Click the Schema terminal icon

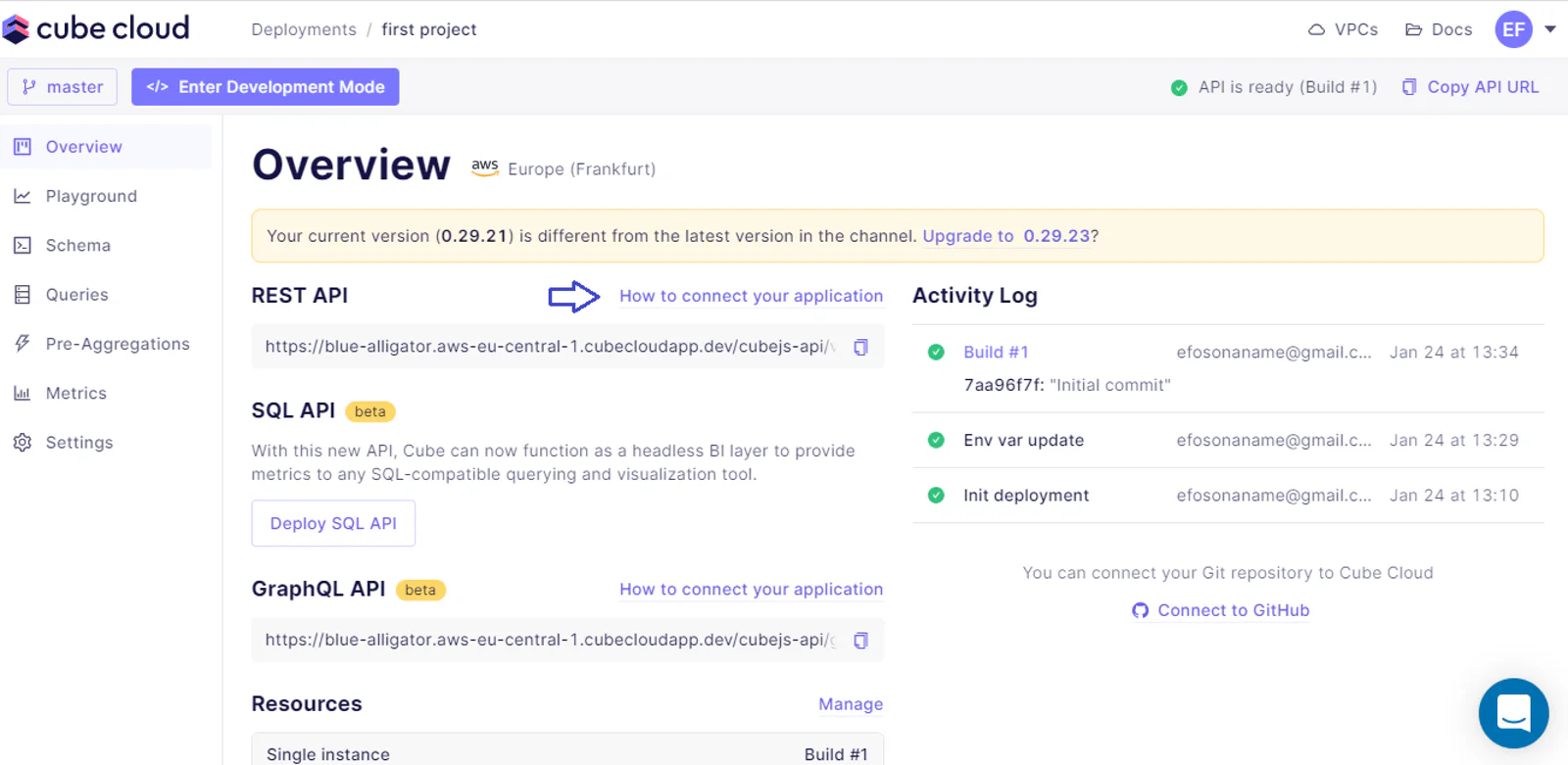pos(23,245)
